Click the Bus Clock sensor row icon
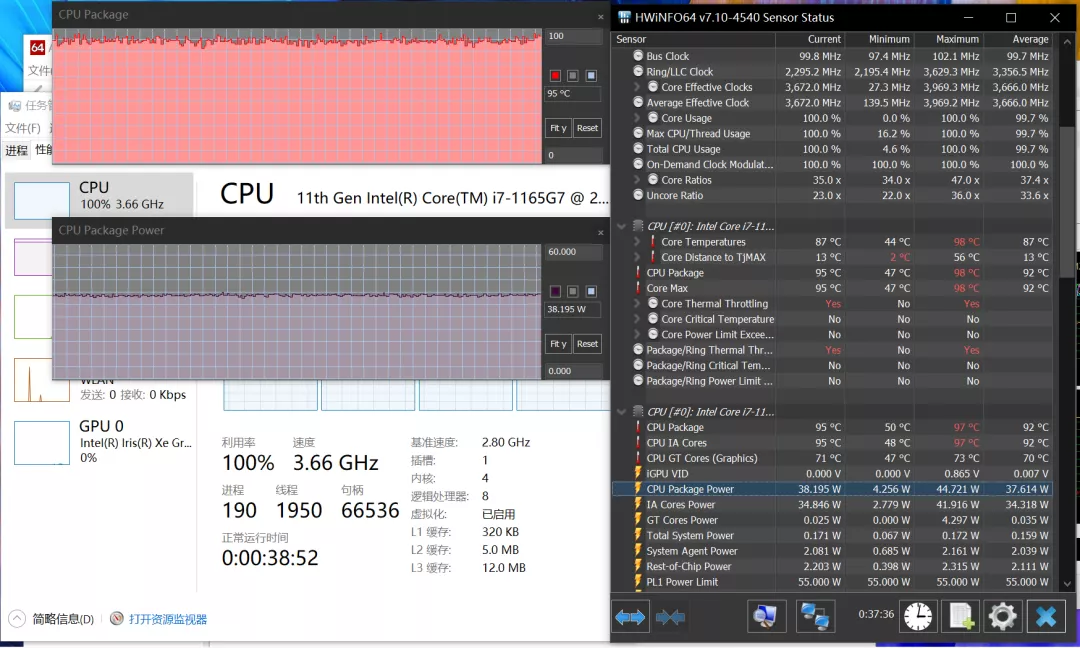Screen dimensions: 1080x648 638,56
